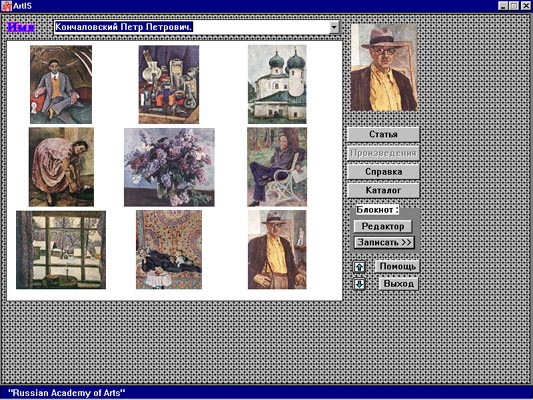Screen dimensions: 533x400
Task: Select the seated man in suit painting thumbnail
Action: (x=61, y=85)
